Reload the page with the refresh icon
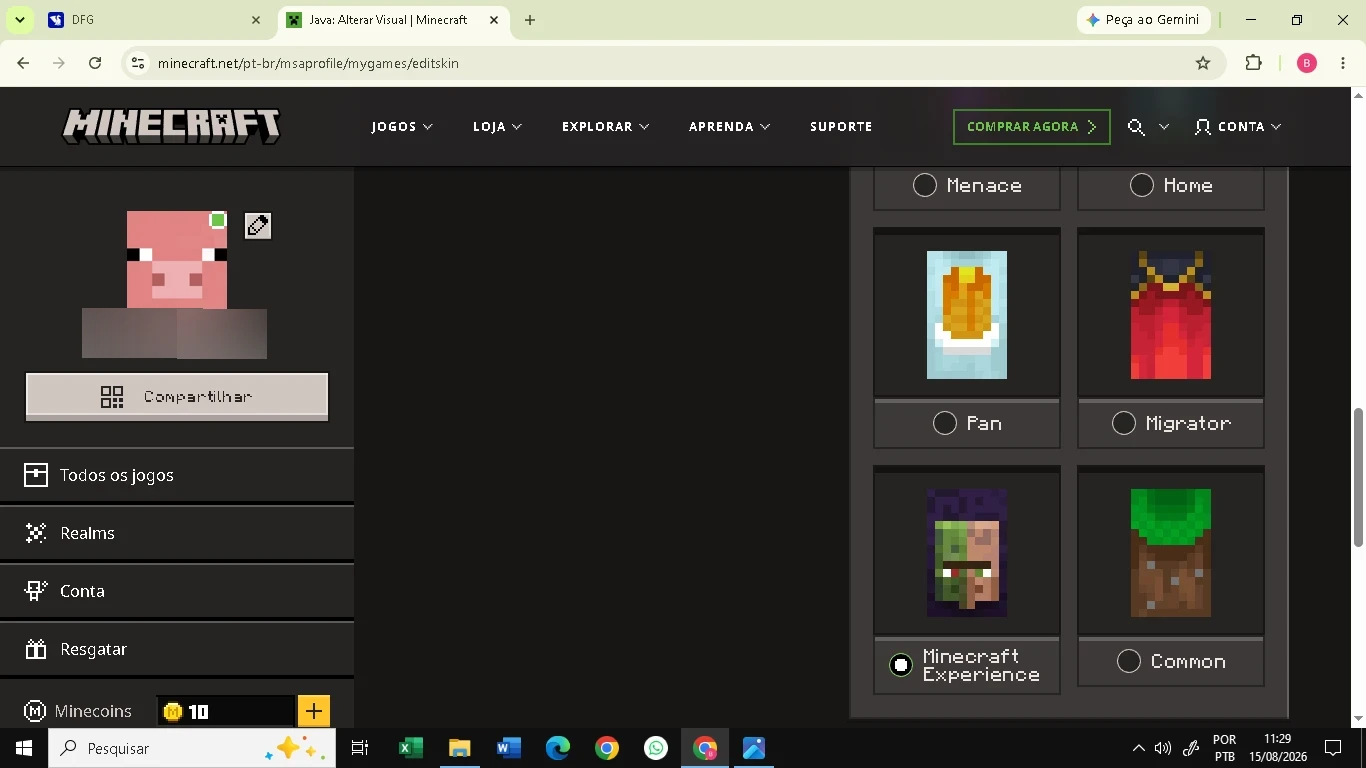The image size is (1366, 768). click(95, 63)
